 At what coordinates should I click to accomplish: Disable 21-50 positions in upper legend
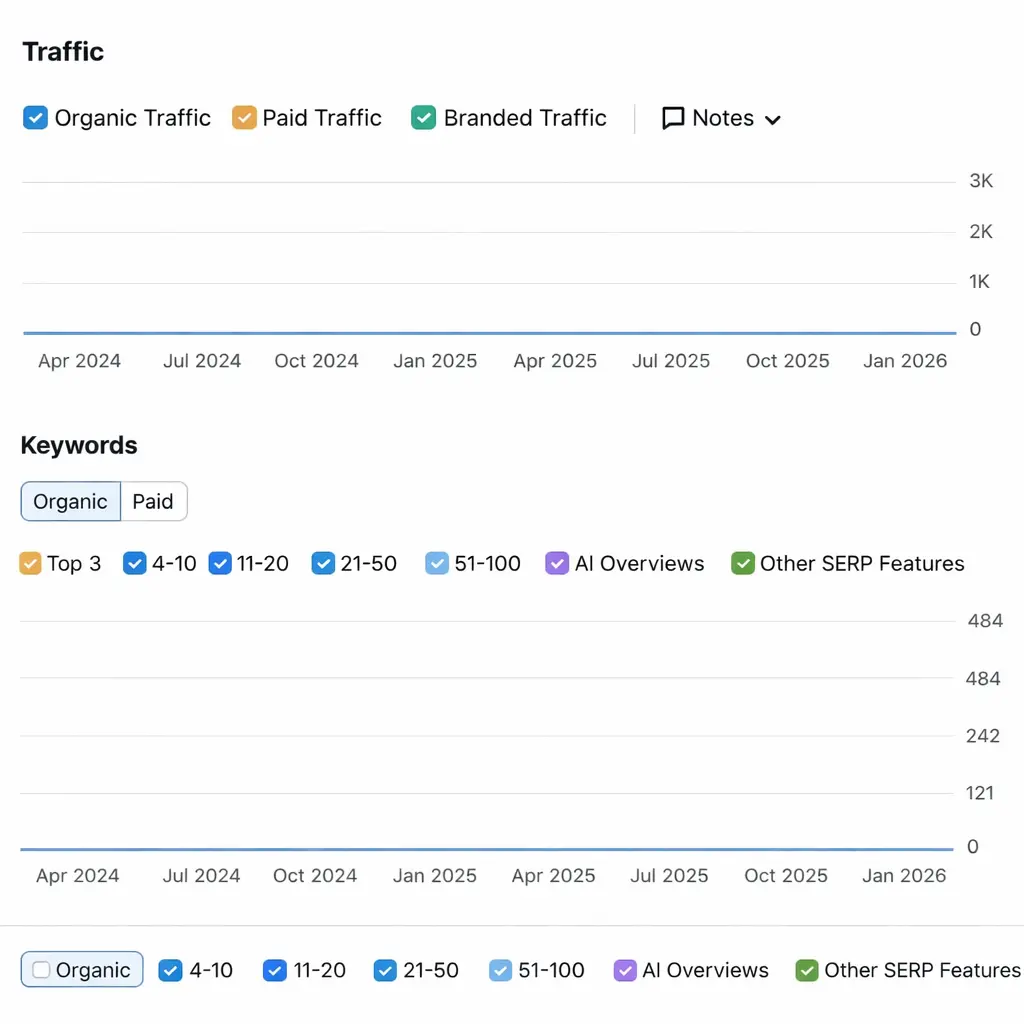pyautogui.click(x=322, y=564)
